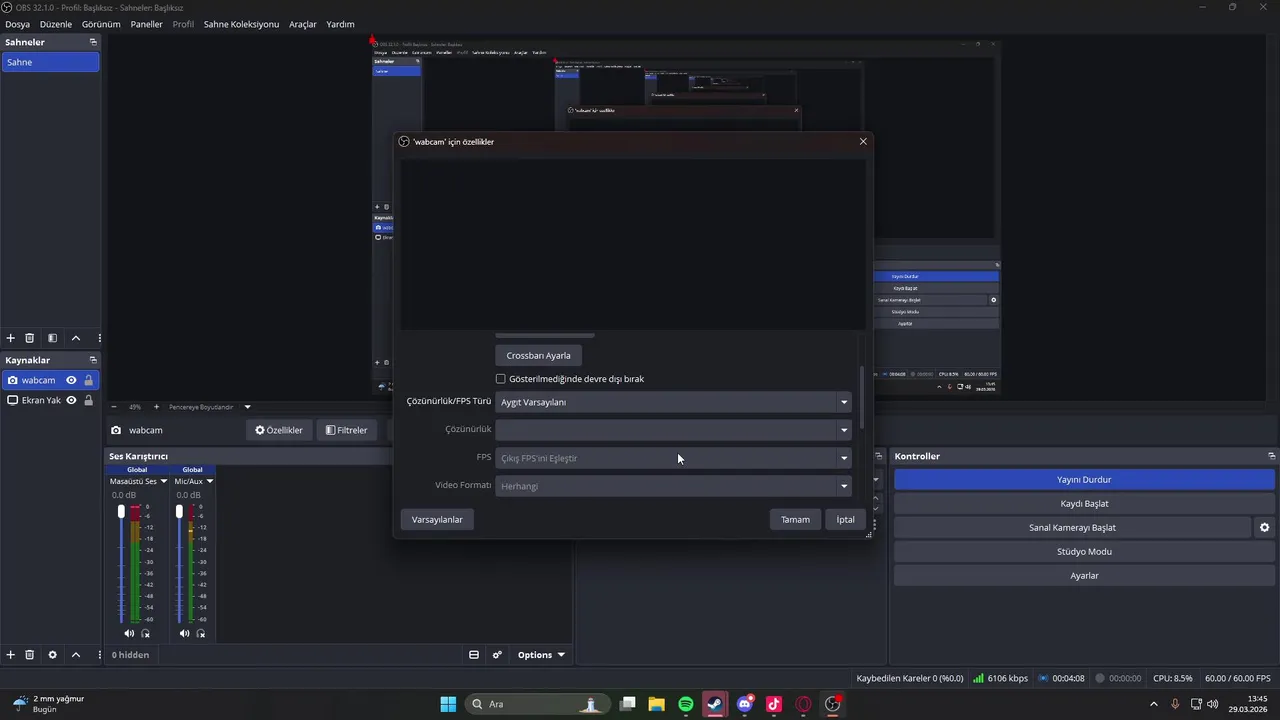Open the Paneller menu
This screenshot has width=1280, height=720.
coord(146,24)
